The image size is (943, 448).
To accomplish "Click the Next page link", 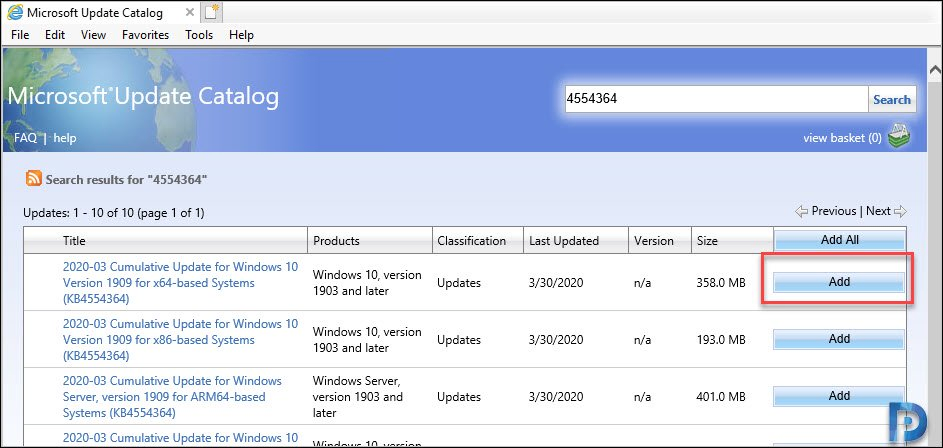I will click(x=878, y=211).
